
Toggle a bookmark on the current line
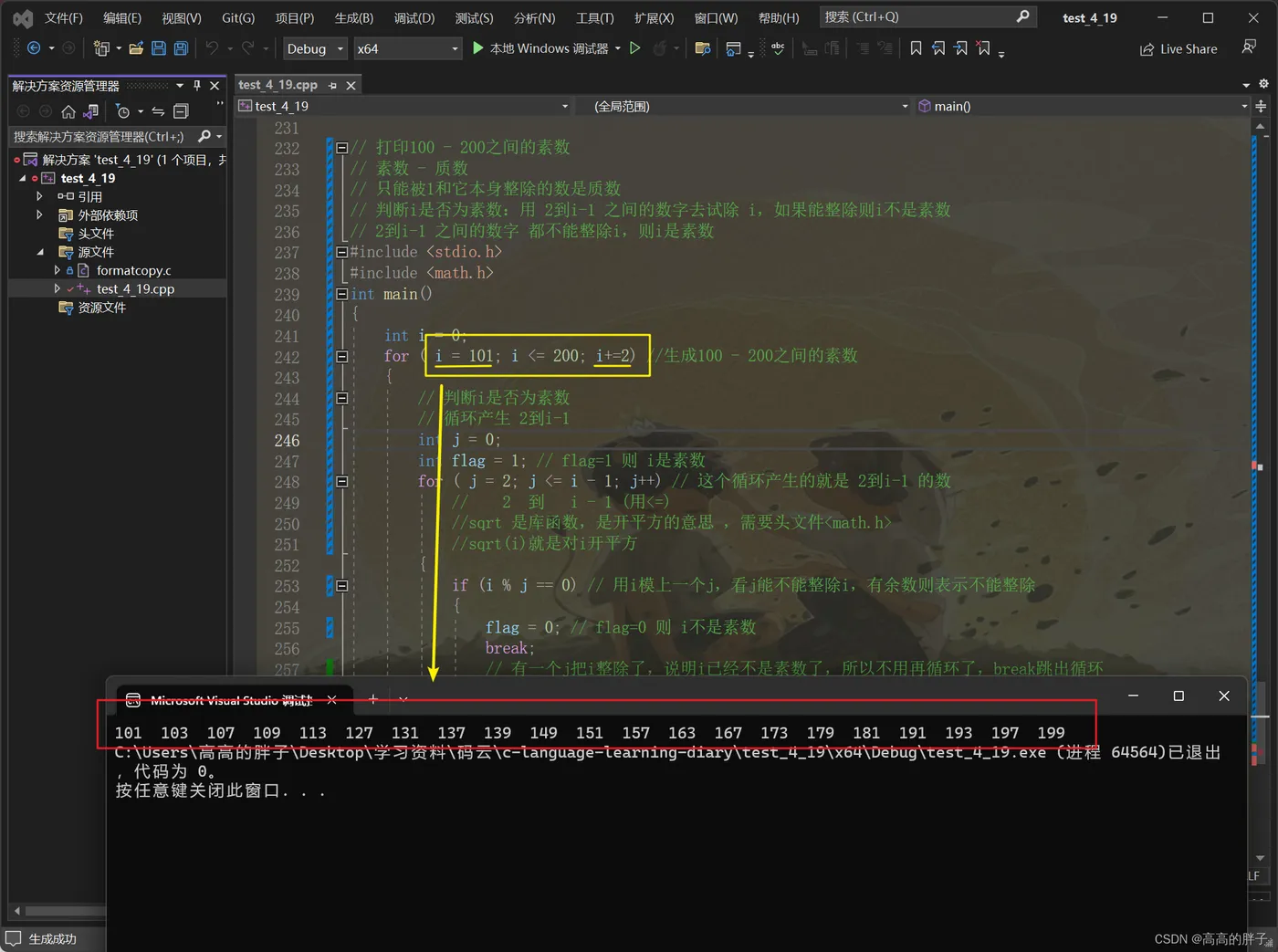click(916, 48)
